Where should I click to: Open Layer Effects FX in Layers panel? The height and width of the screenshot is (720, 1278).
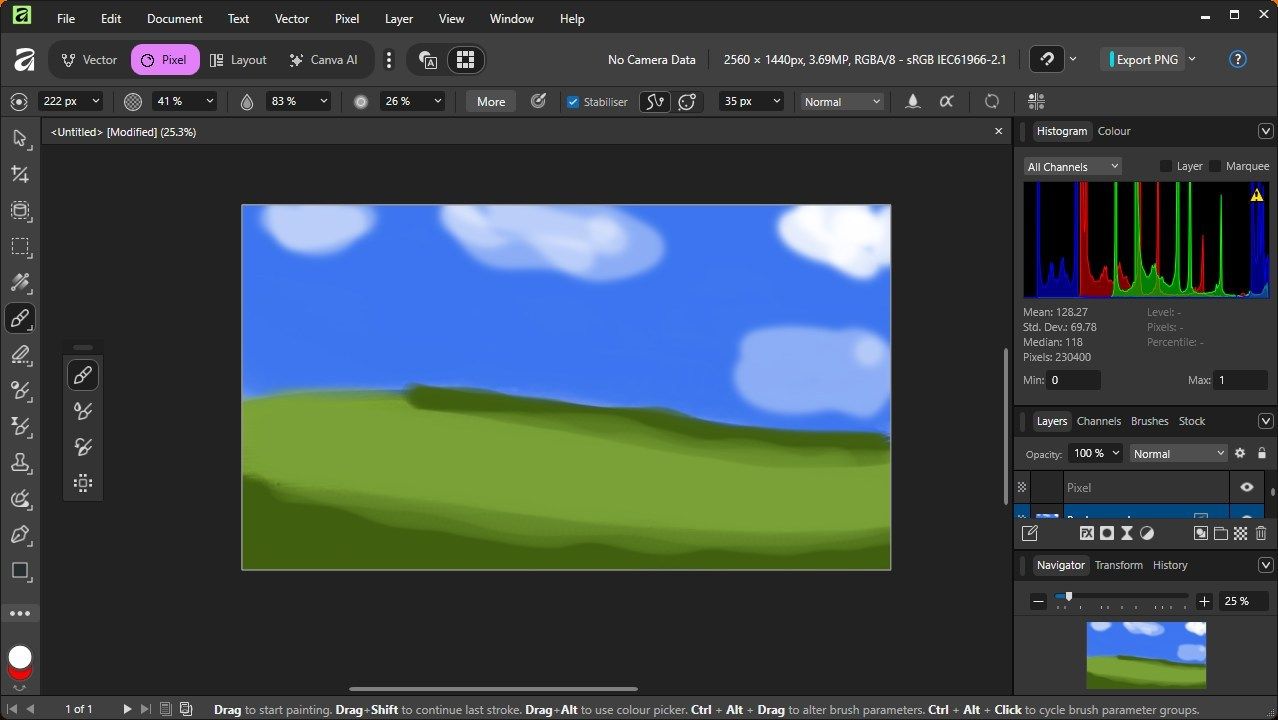[x=1087, y=534]
